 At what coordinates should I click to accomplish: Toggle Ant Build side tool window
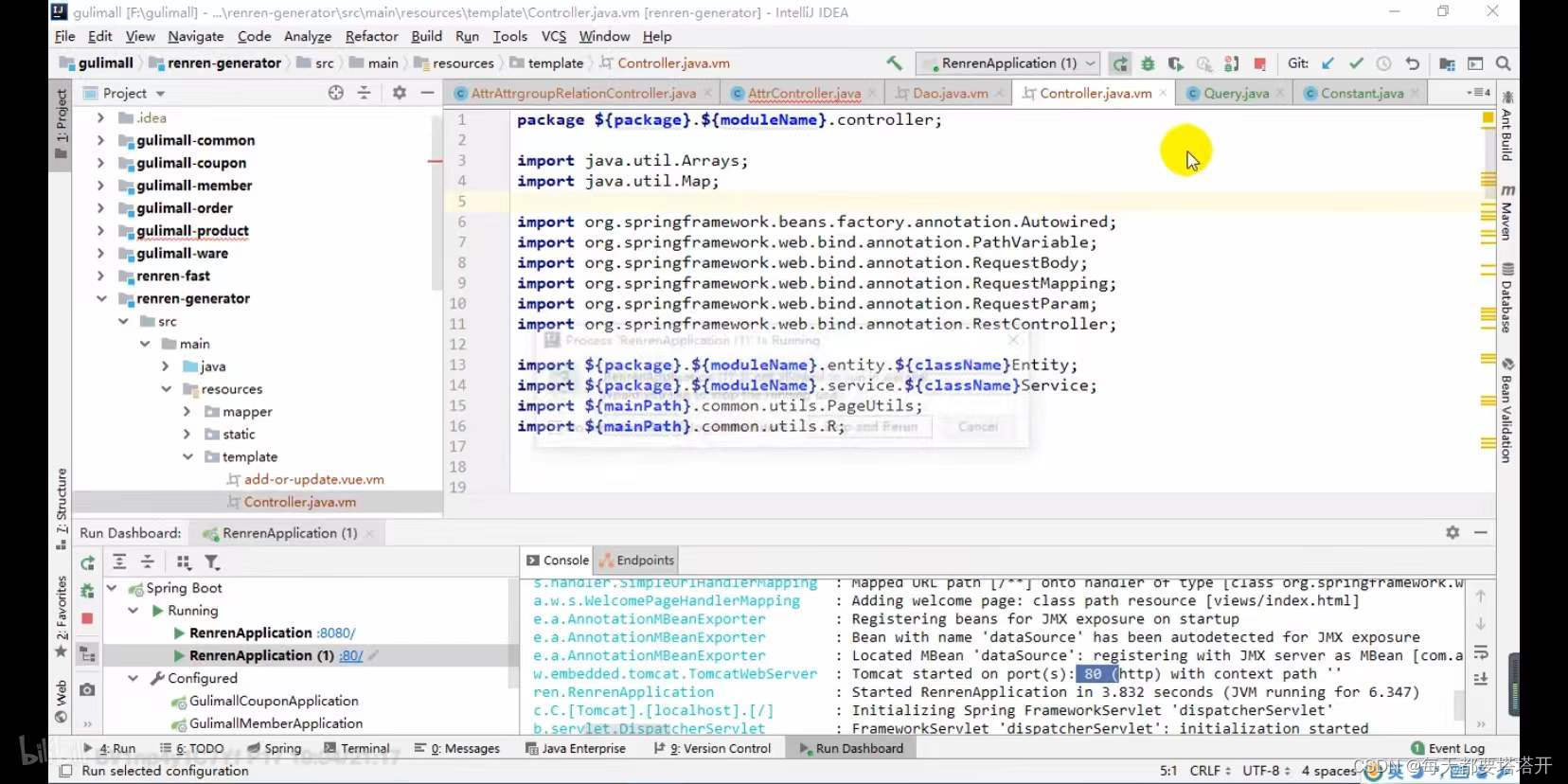(x=1506, y=127)
